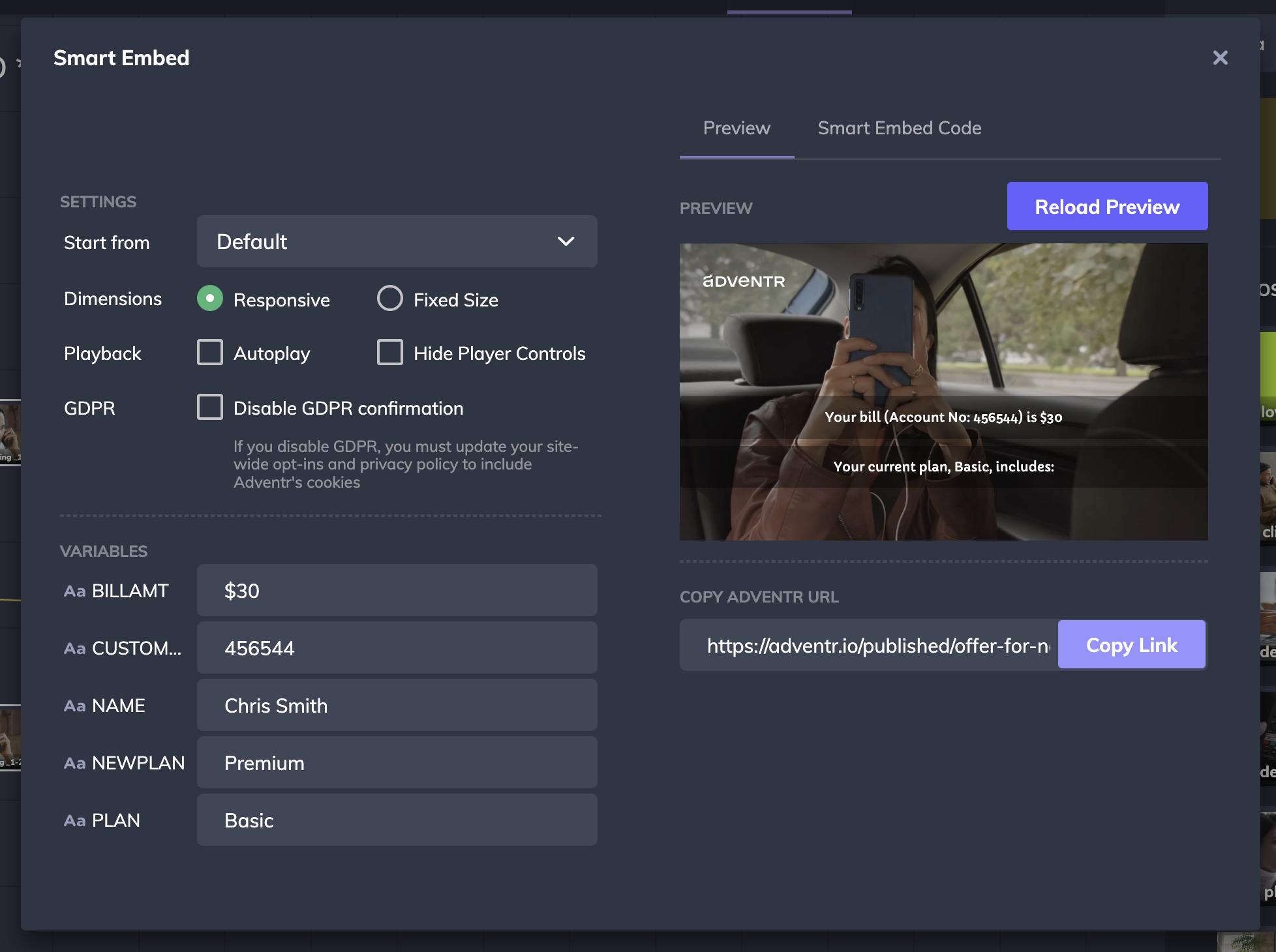Click the Aa icon beside BILLAMT

pos(75,591)
